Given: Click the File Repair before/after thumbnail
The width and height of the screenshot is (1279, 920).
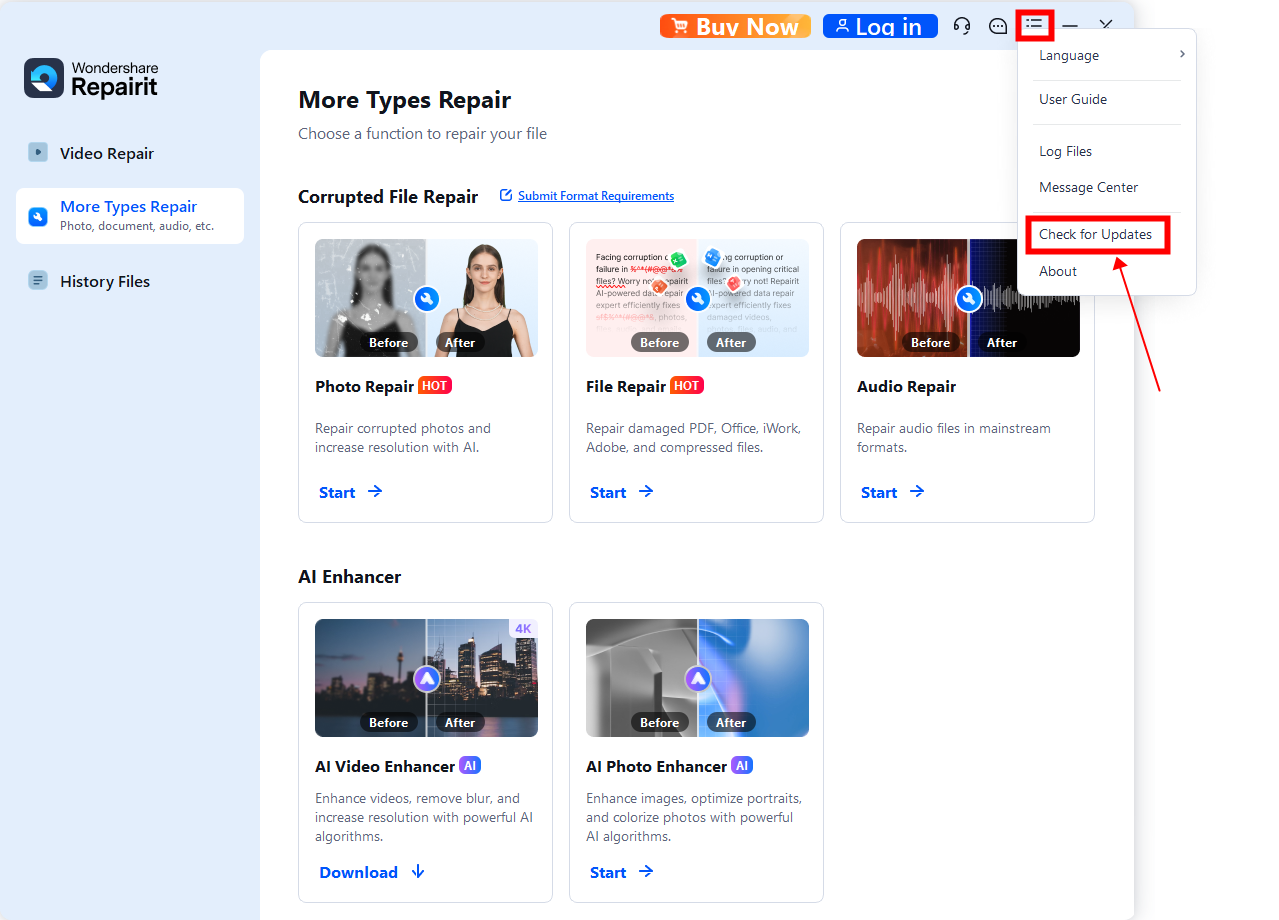Looking at the screenshot, I should (697, 298).
